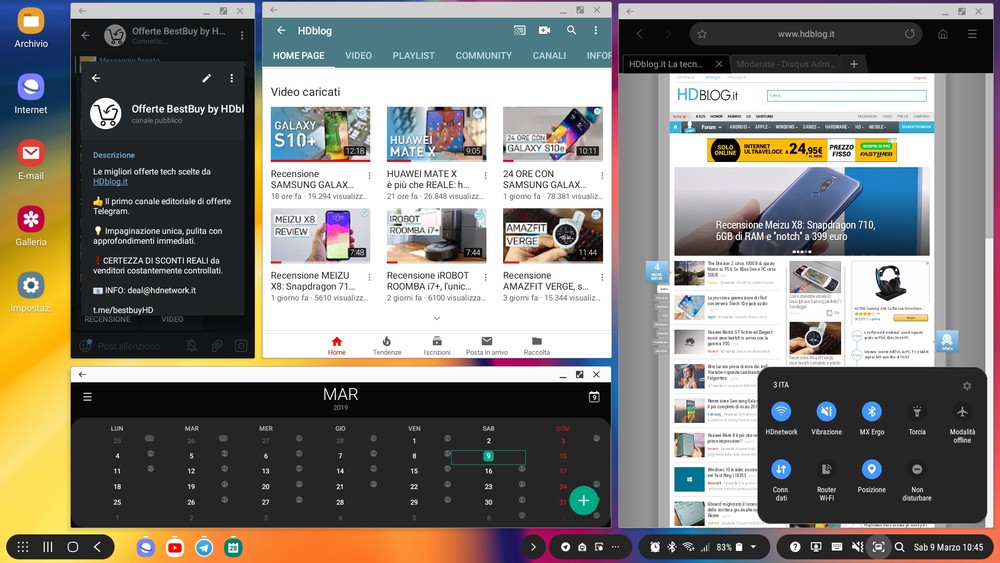
Task: Open the apps grid in the DeX taskbar
Action: [23, 547]
